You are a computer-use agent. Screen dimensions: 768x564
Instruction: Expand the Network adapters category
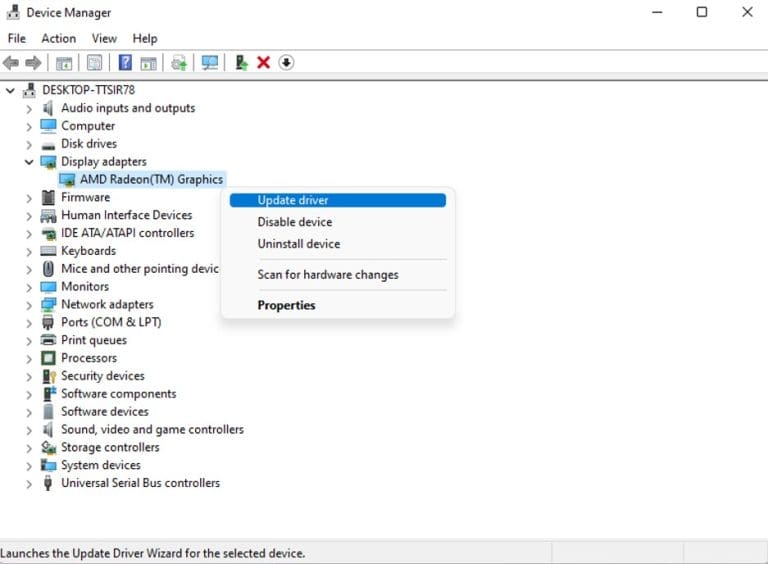point(29,305)
